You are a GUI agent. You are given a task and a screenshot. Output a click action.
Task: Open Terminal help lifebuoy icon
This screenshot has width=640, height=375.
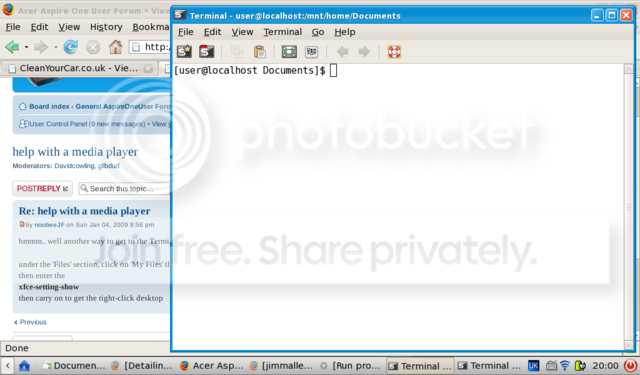click(394, 51)
